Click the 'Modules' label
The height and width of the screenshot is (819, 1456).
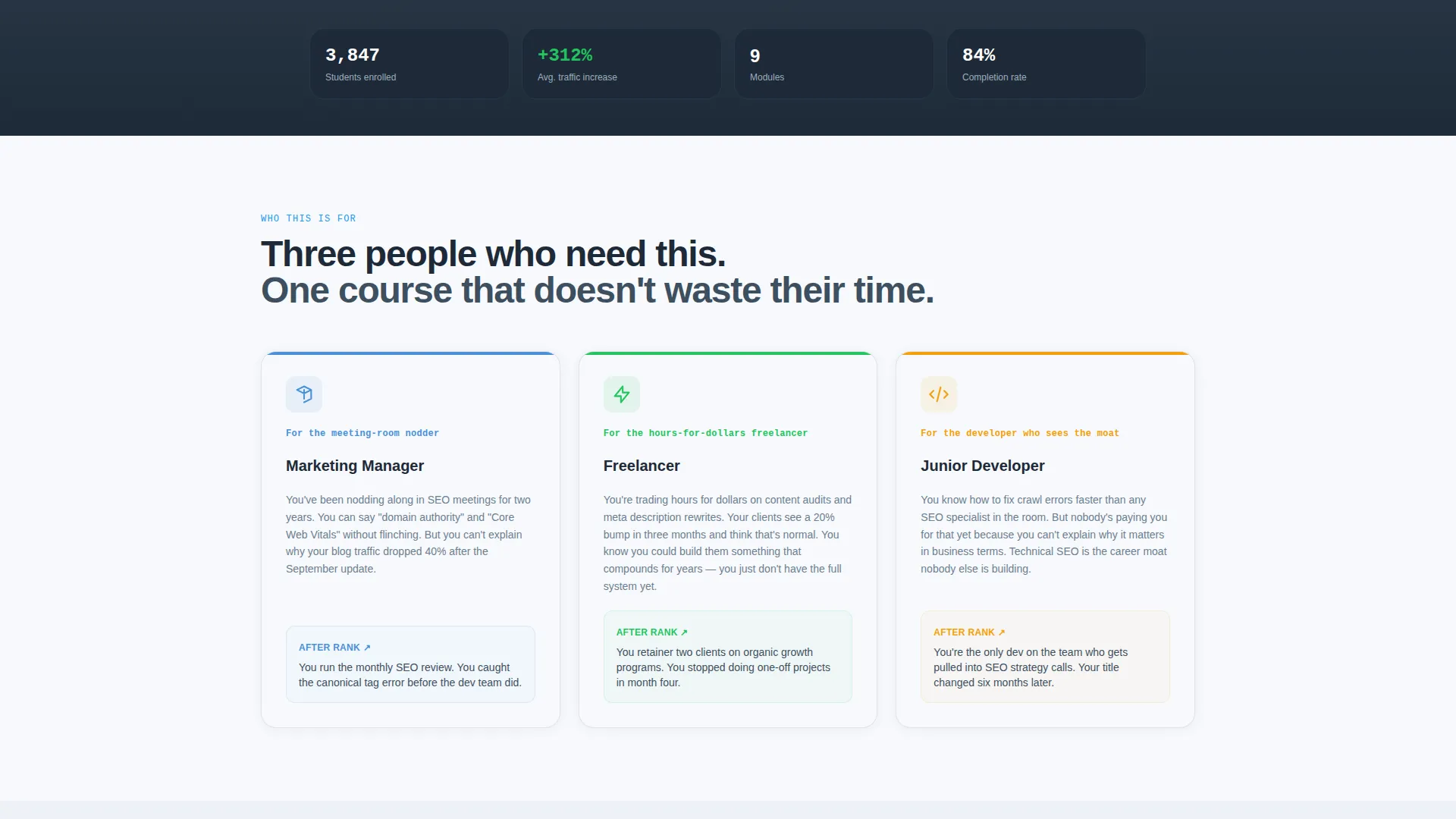pos(767,77)
